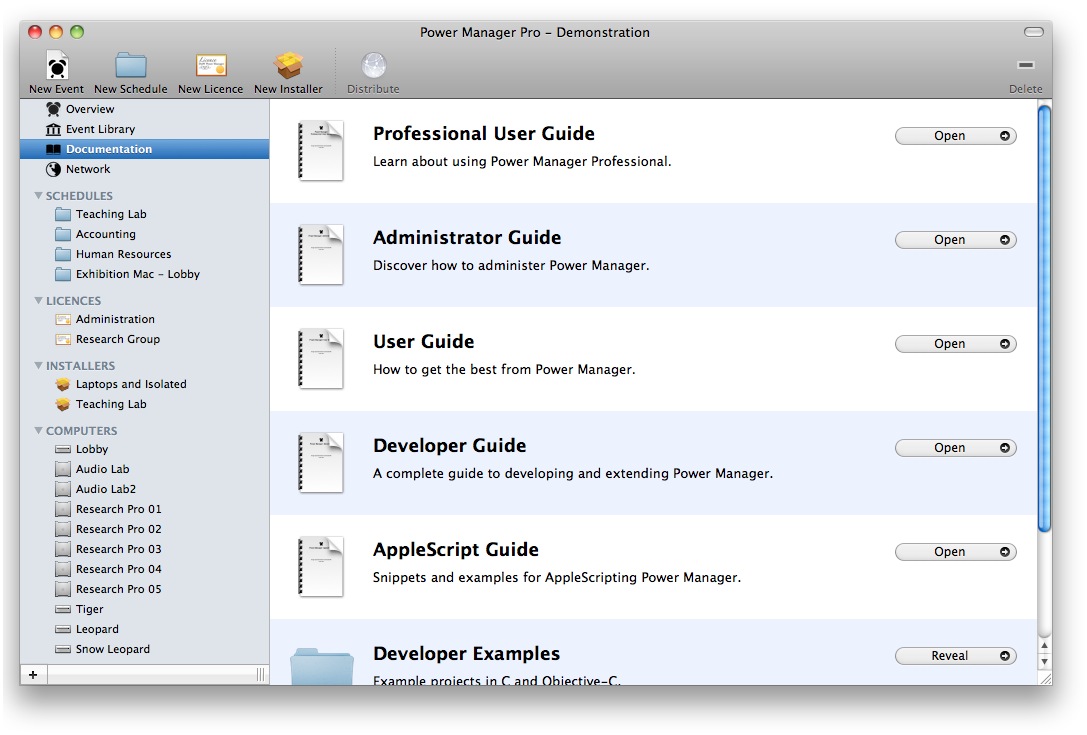Select the Human Resources schedule
1087x735 pixels.
(144, 254)
